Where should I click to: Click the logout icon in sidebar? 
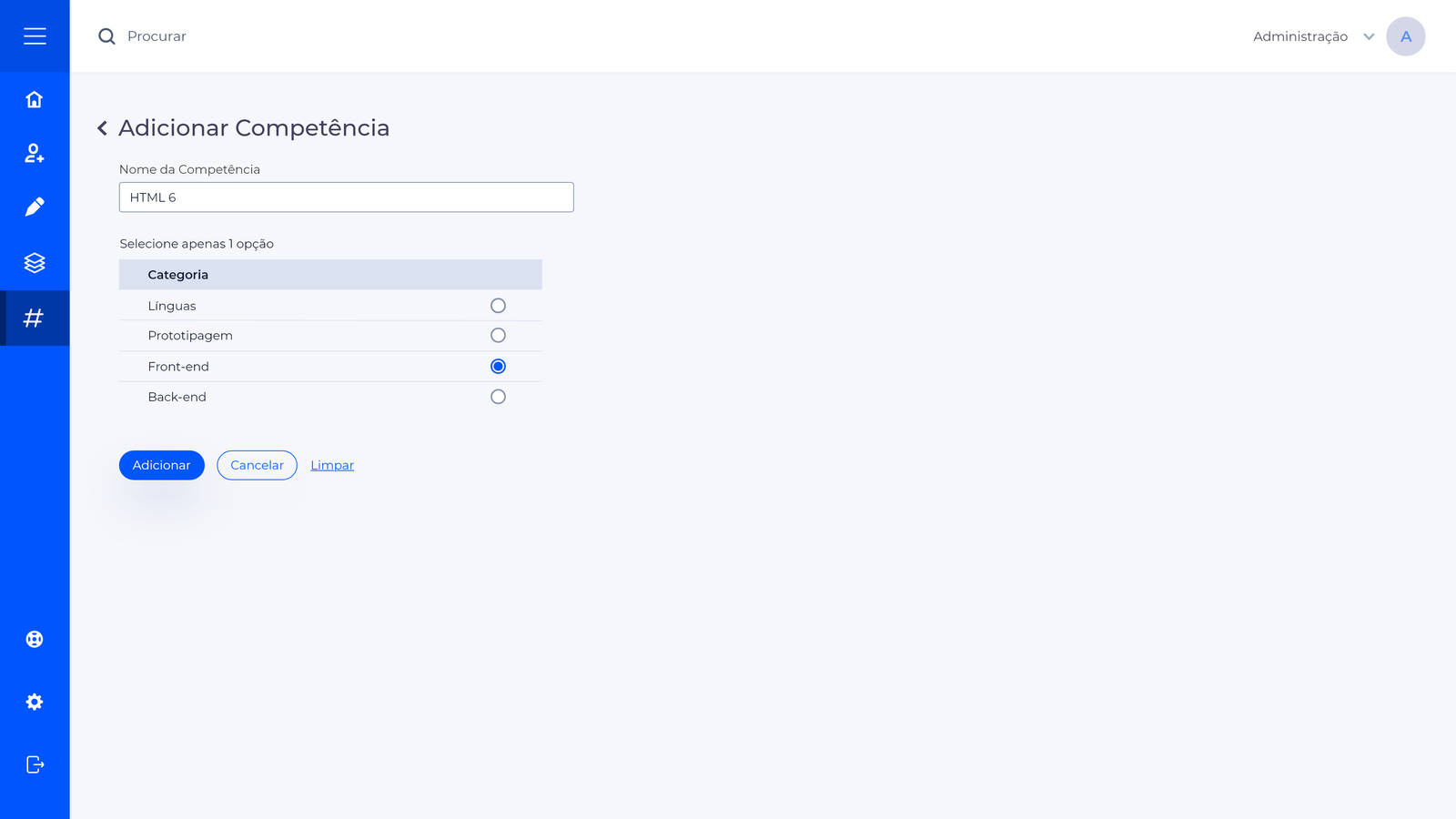(x=35, y=764)
